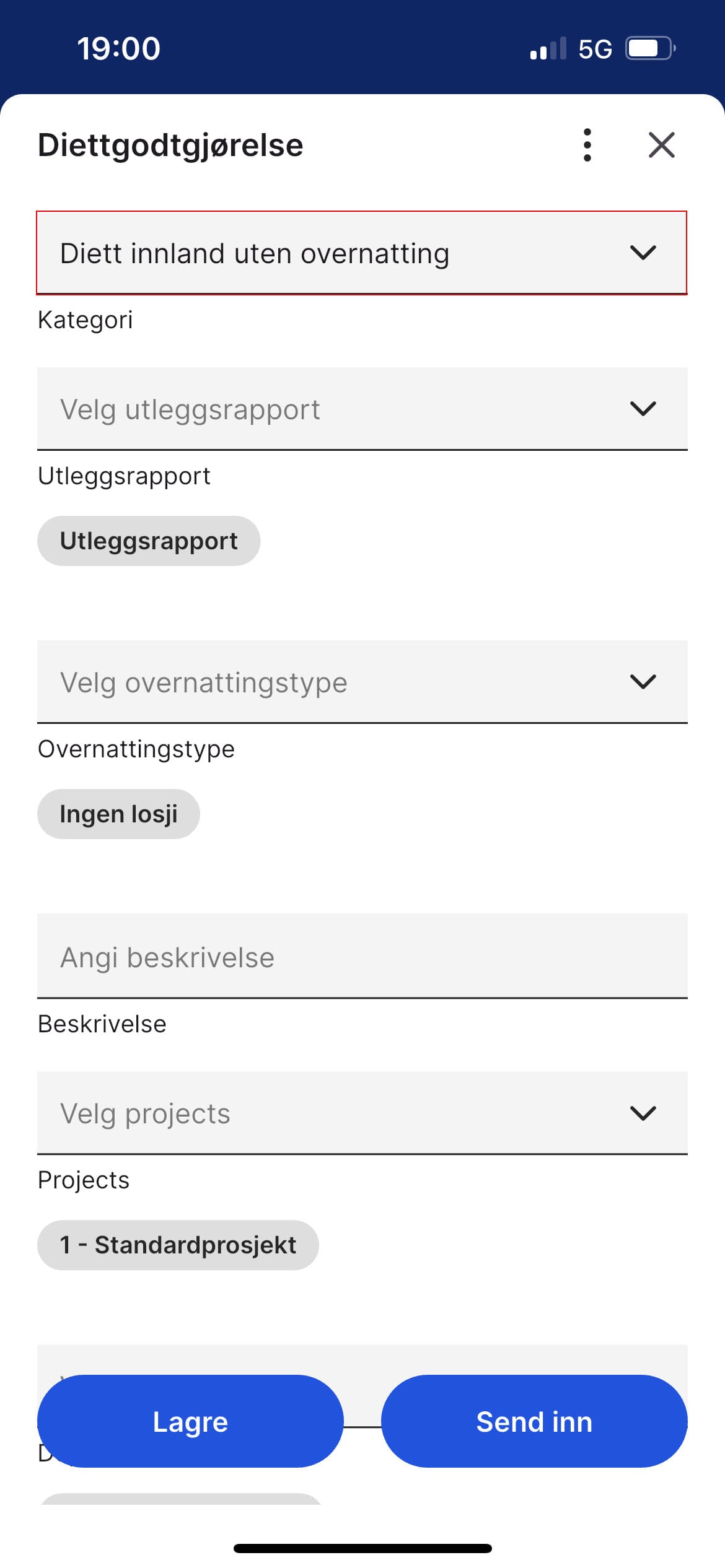This screenshot has width=725, height=1568.
Task: Tap the 5G network indicator
Action: point(595,49)
